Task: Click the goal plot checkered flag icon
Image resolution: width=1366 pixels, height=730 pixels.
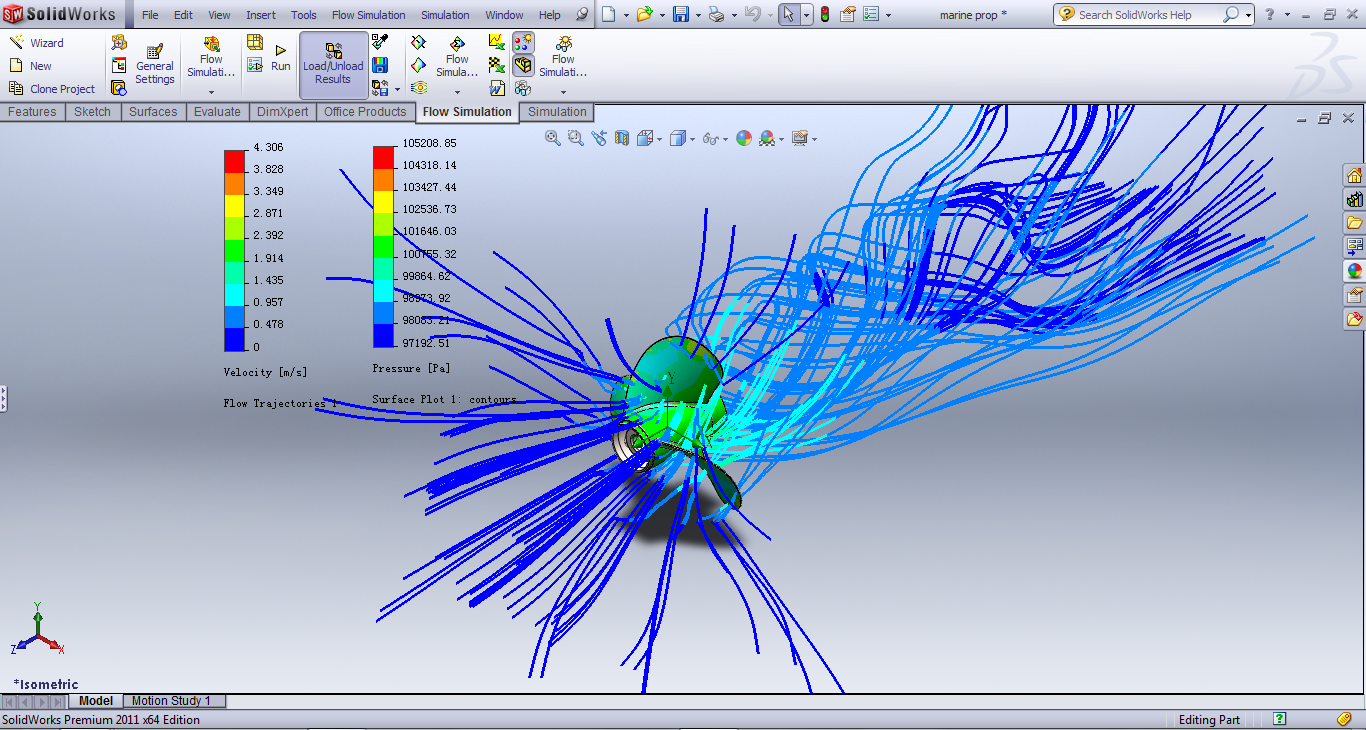Action: click(x=497, y=65)
